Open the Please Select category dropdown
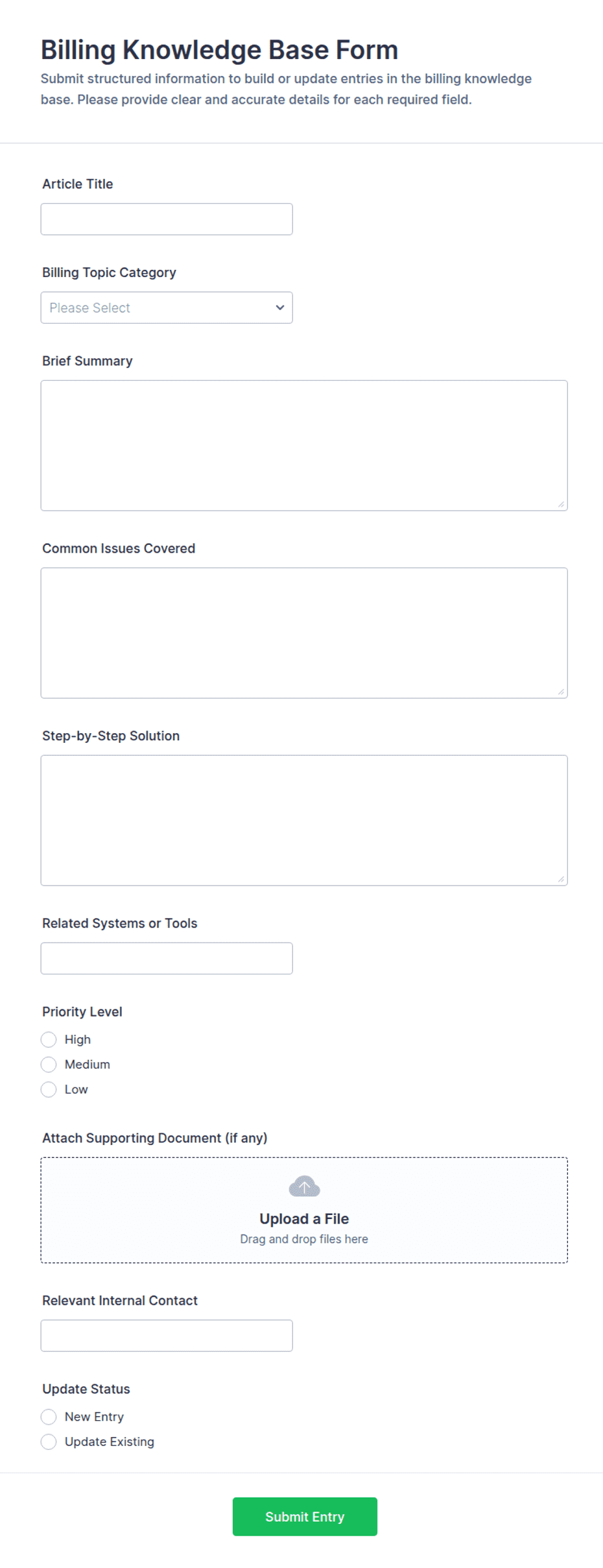This screenshot has width=603, height=1568. tap(167, 308)
